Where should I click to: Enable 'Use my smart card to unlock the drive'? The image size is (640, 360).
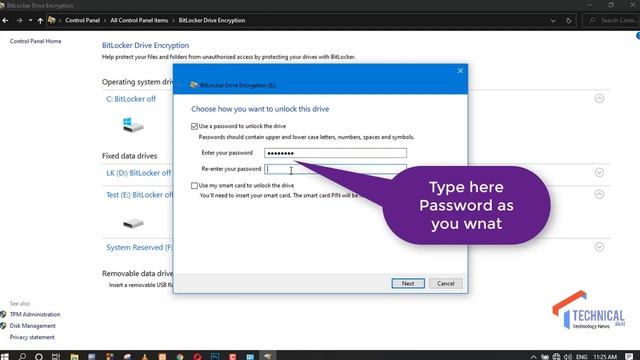point(194,186)
